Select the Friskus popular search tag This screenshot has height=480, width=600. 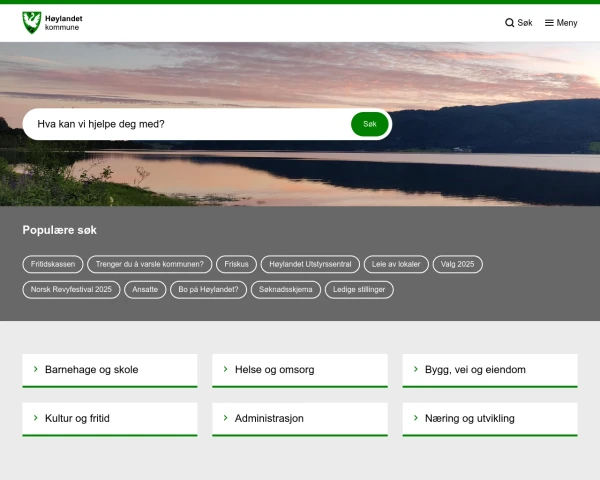pyautogui.click(x=236, y=264)
